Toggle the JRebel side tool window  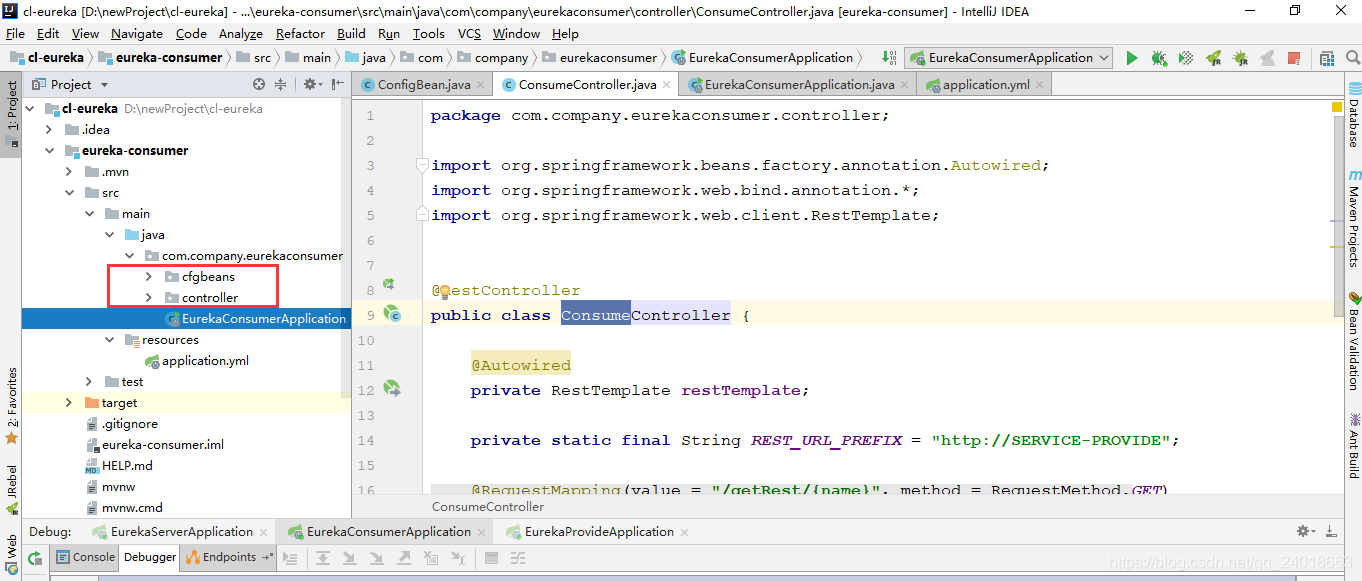[12, 490]
